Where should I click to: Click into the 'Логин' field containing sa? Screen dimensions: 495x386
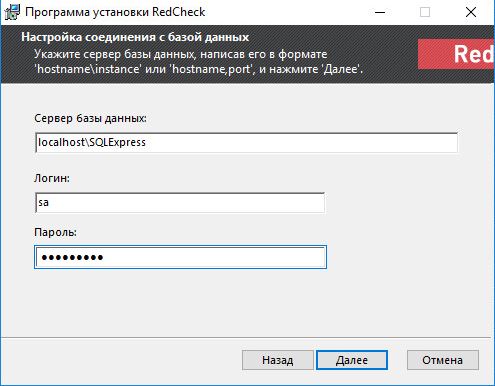coord(180,202)
